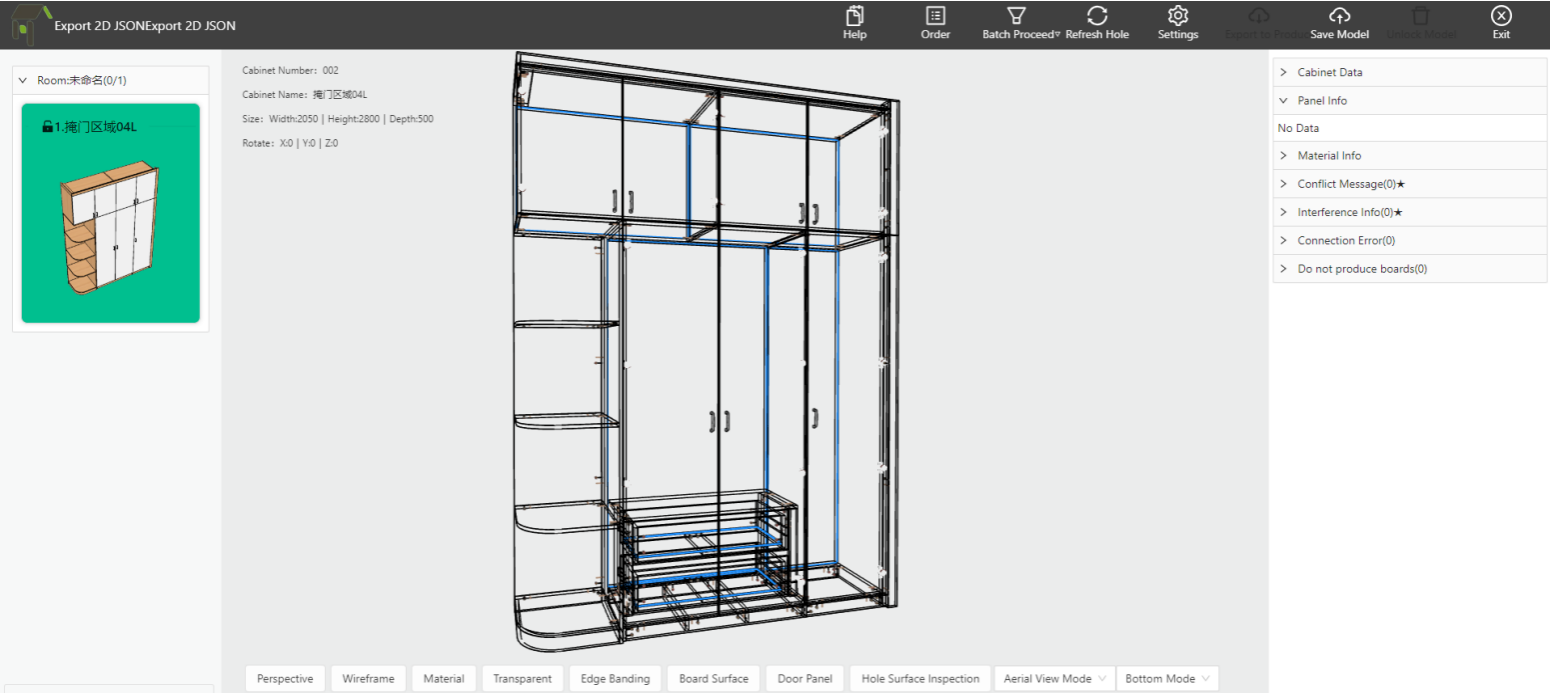The height and width of the screenshot is (694, 1551).
Task: Click the Exit icon
Action: click(x=1501, y=17)
